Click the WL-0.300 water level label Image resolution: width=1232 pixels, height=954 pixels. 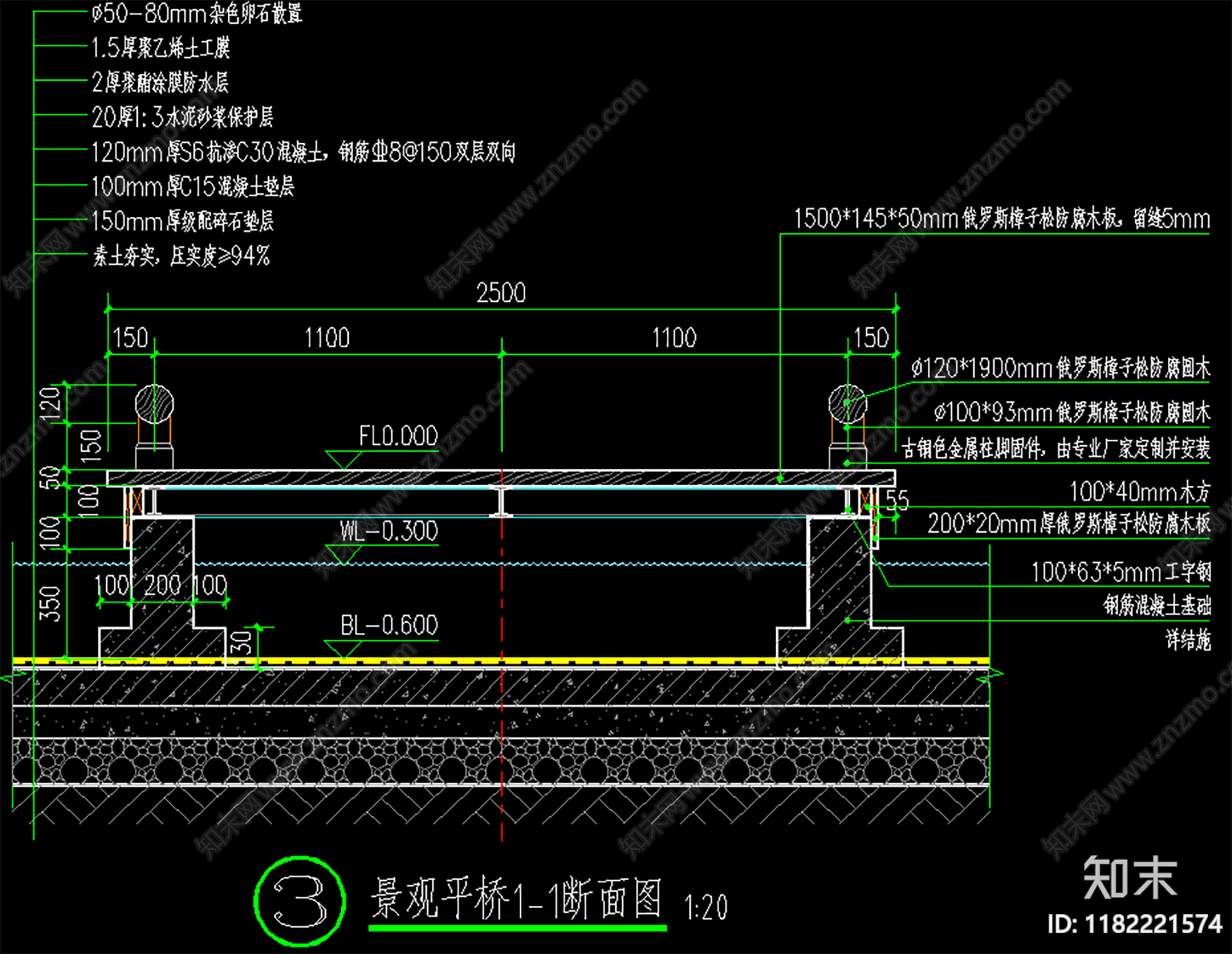(x=389, y=531)
